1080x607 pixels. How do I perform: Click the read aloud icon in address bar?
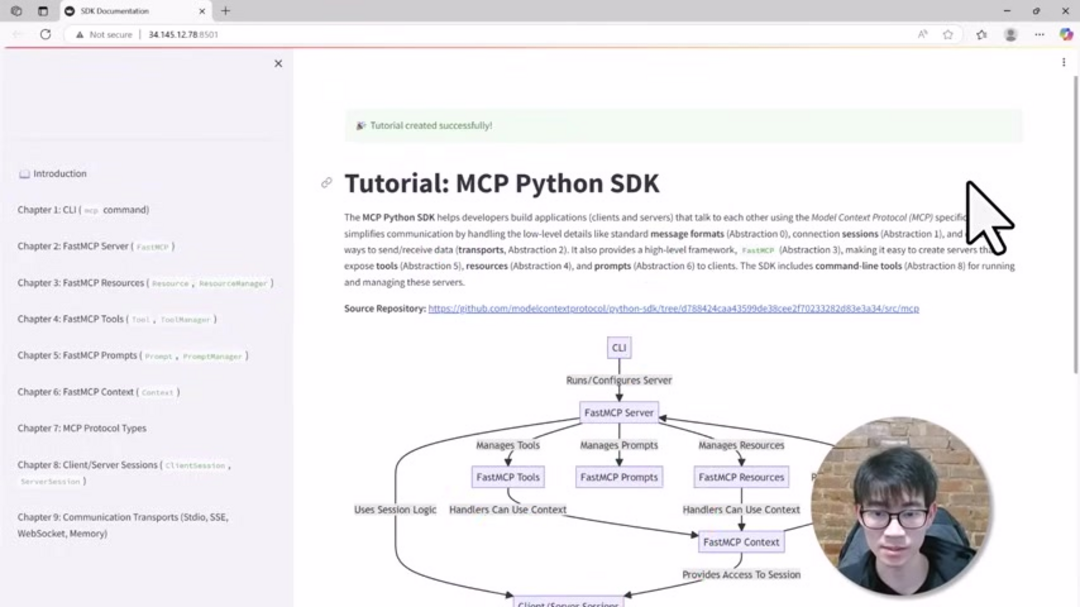[922, 34]
